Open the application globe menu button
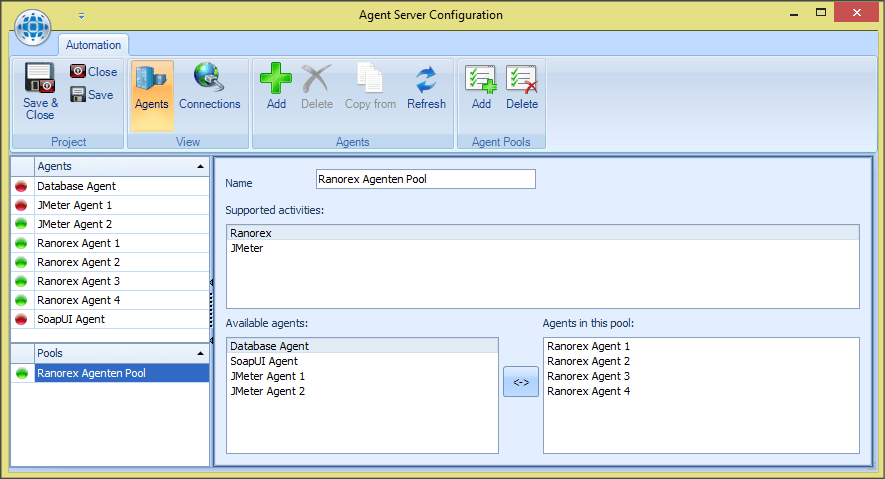885x479 pixels. (x=33, y=27)
